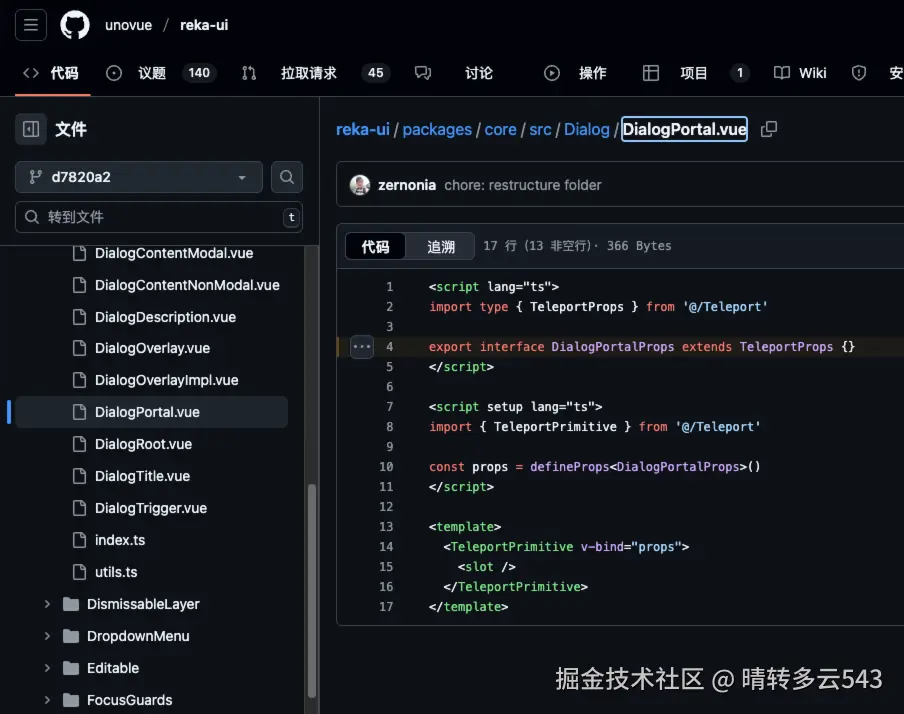Click the discussions speech bubble icon

423,73
